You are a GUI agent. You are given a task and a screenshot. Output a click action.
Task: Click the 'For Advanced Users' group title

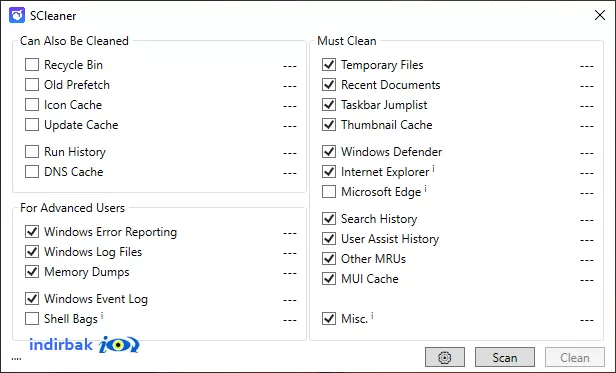coord(72,208)
